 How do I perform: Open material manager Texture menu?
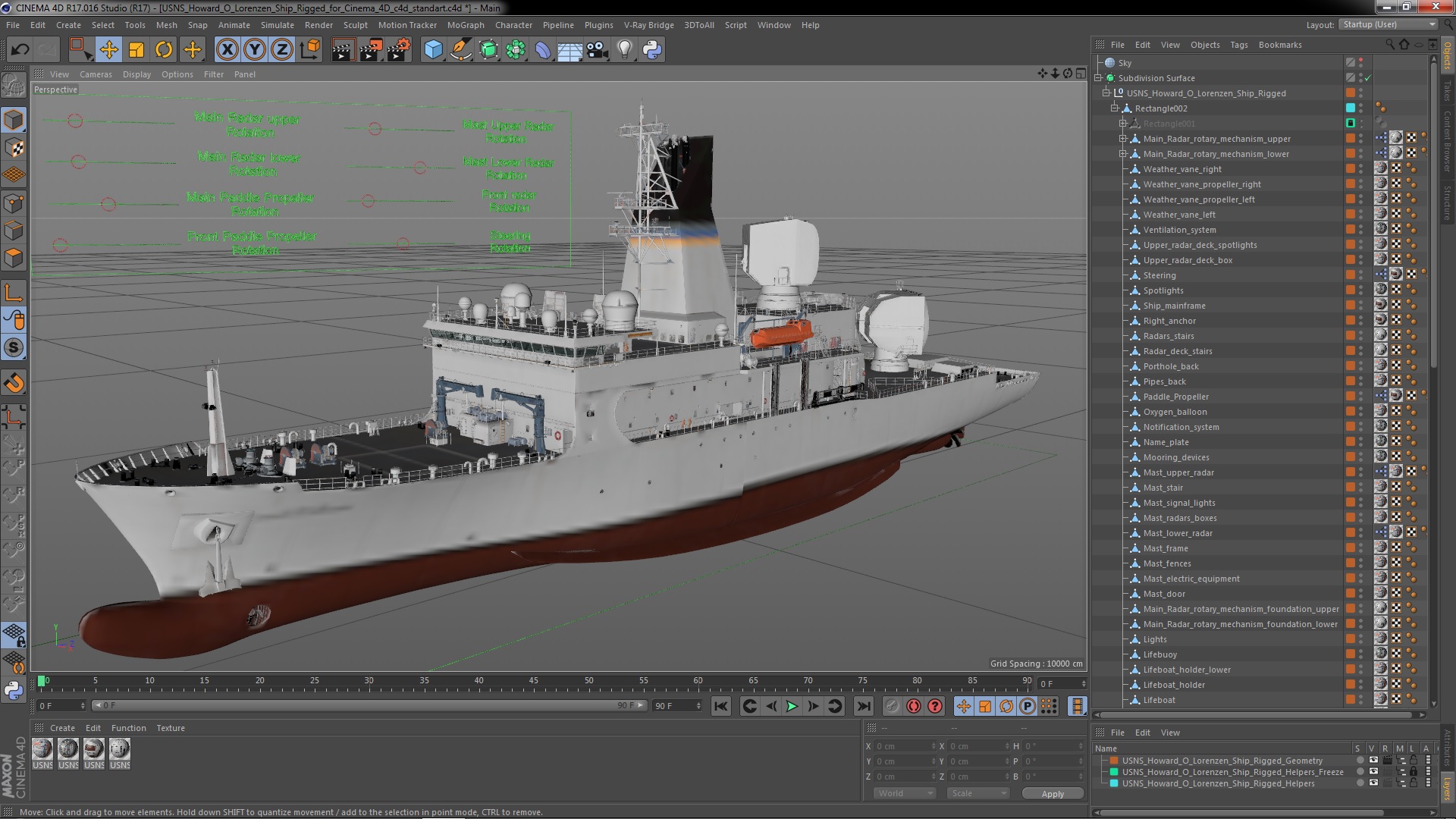coord(171,728)
